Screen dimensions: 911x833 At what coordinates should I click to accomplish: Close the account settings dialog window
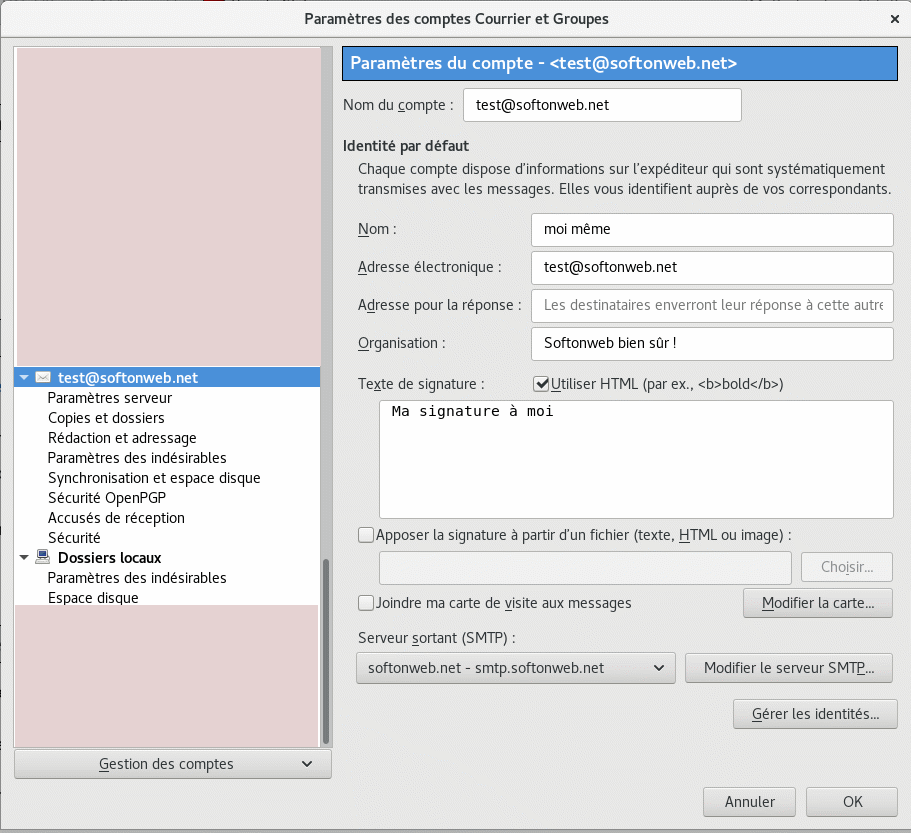(x=893, y=18)
